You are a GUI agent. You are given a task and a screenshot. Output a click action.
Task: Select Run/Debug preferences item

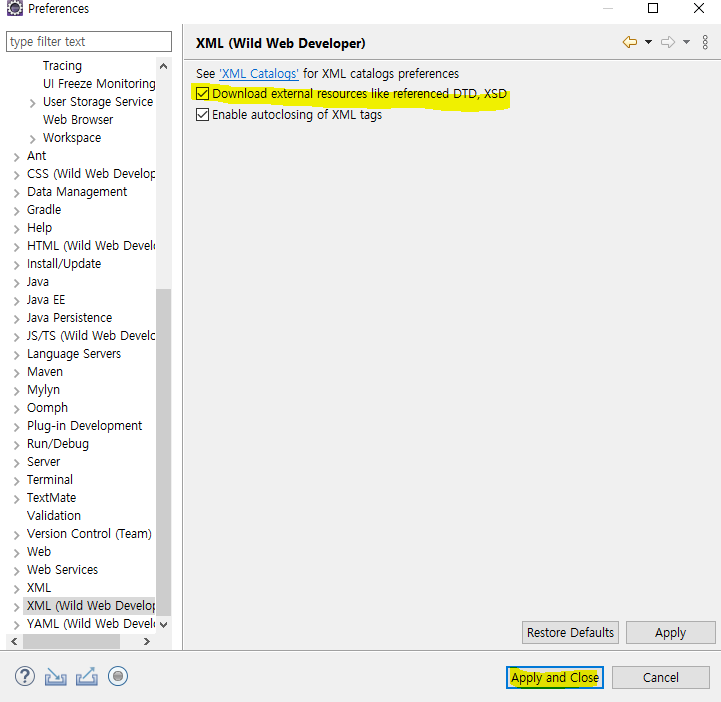point(57,444)
